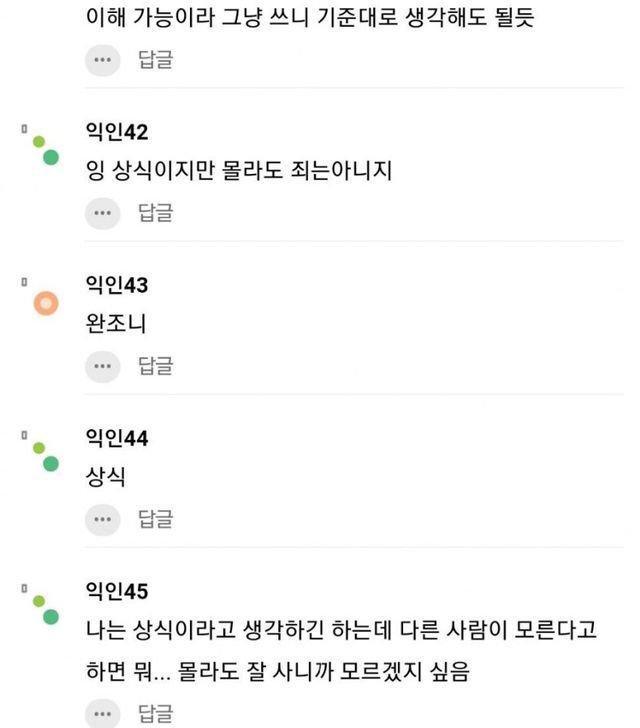
Task: Click 익인44's green dots avatar
Action: (45, 456)
